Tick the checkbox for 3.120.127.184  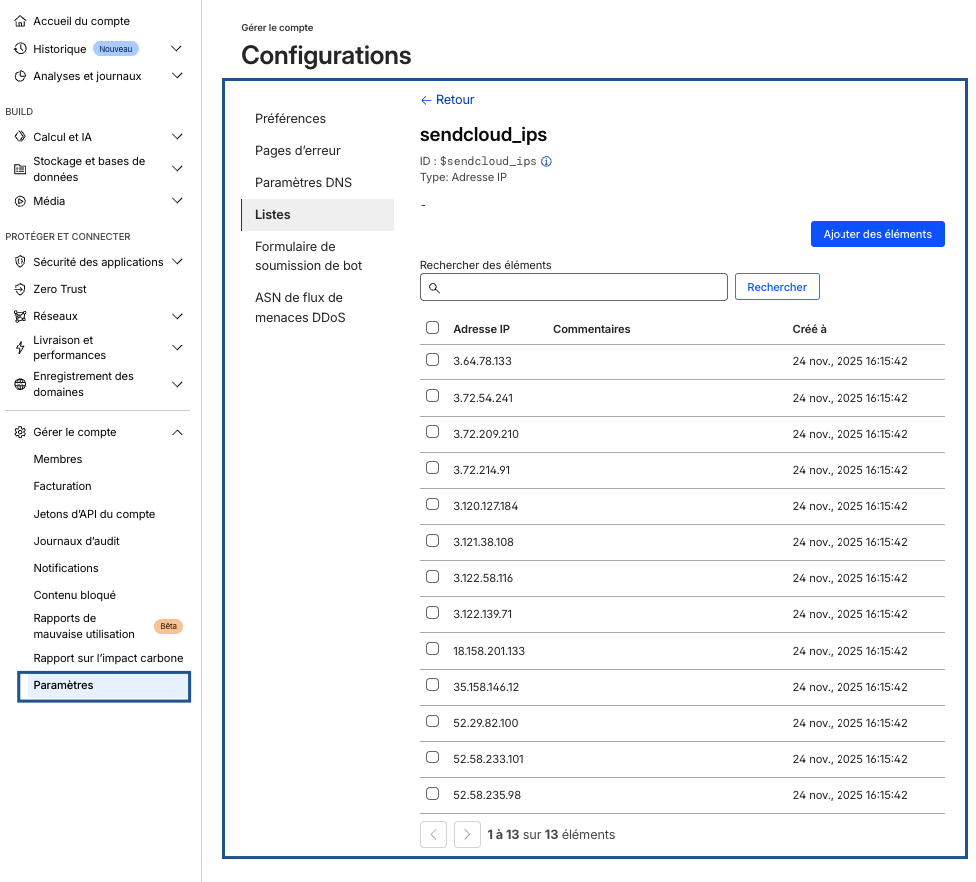click(x=433, y=504)
